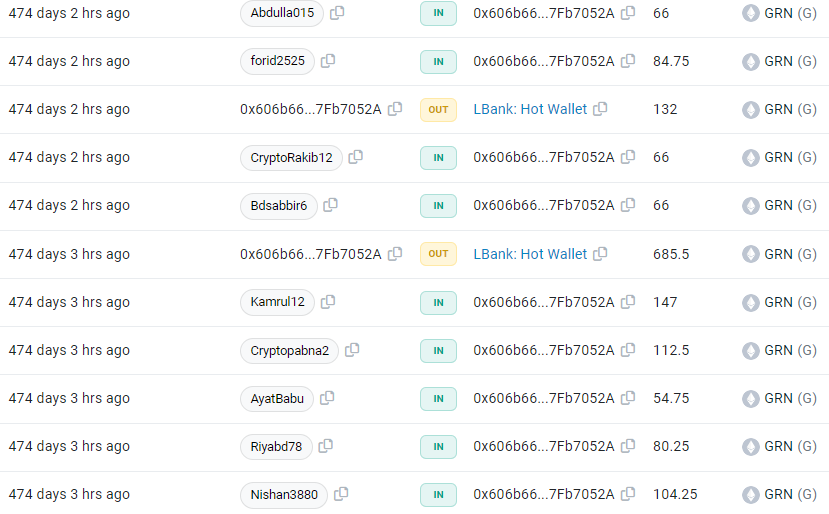Open GRN (G) token link in 54.75 row
The image size is (829, 514).
pos(790,399)
